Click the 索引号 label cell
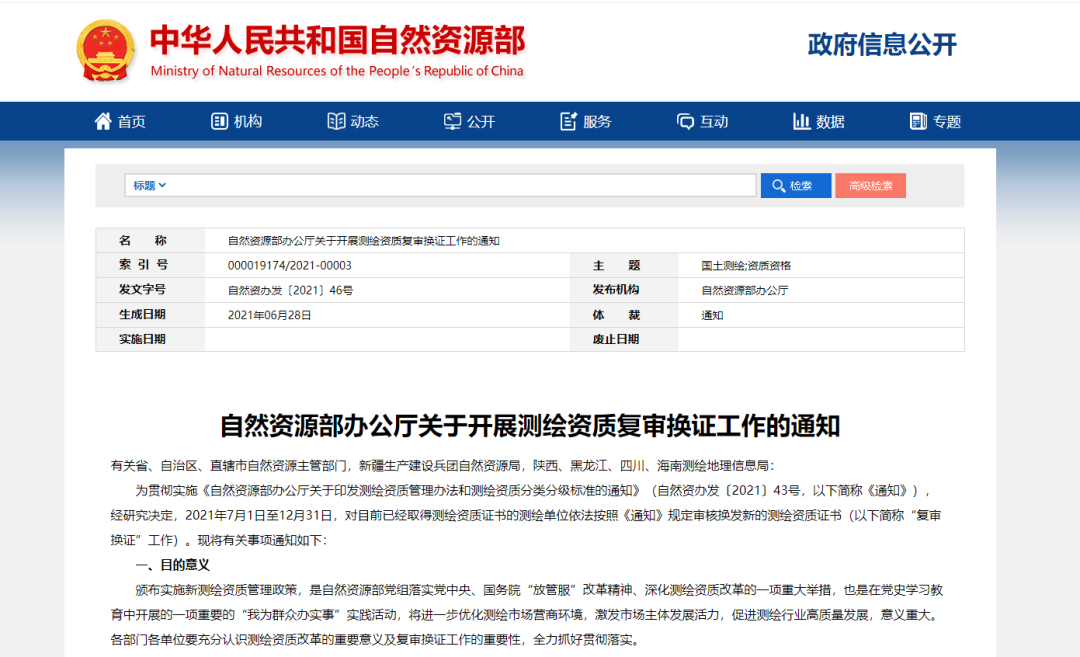1080x657 pixels. tap(150, 265)
